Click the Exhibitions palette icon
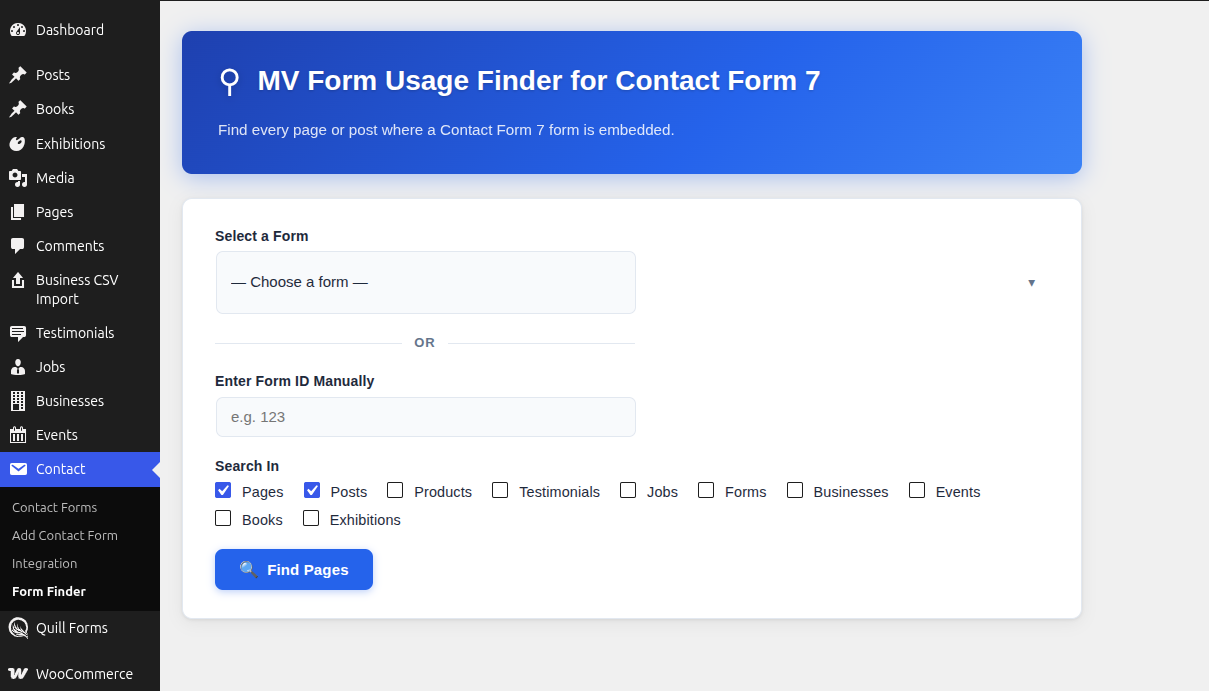The image size is (1209, 691). tap(18, 144)
